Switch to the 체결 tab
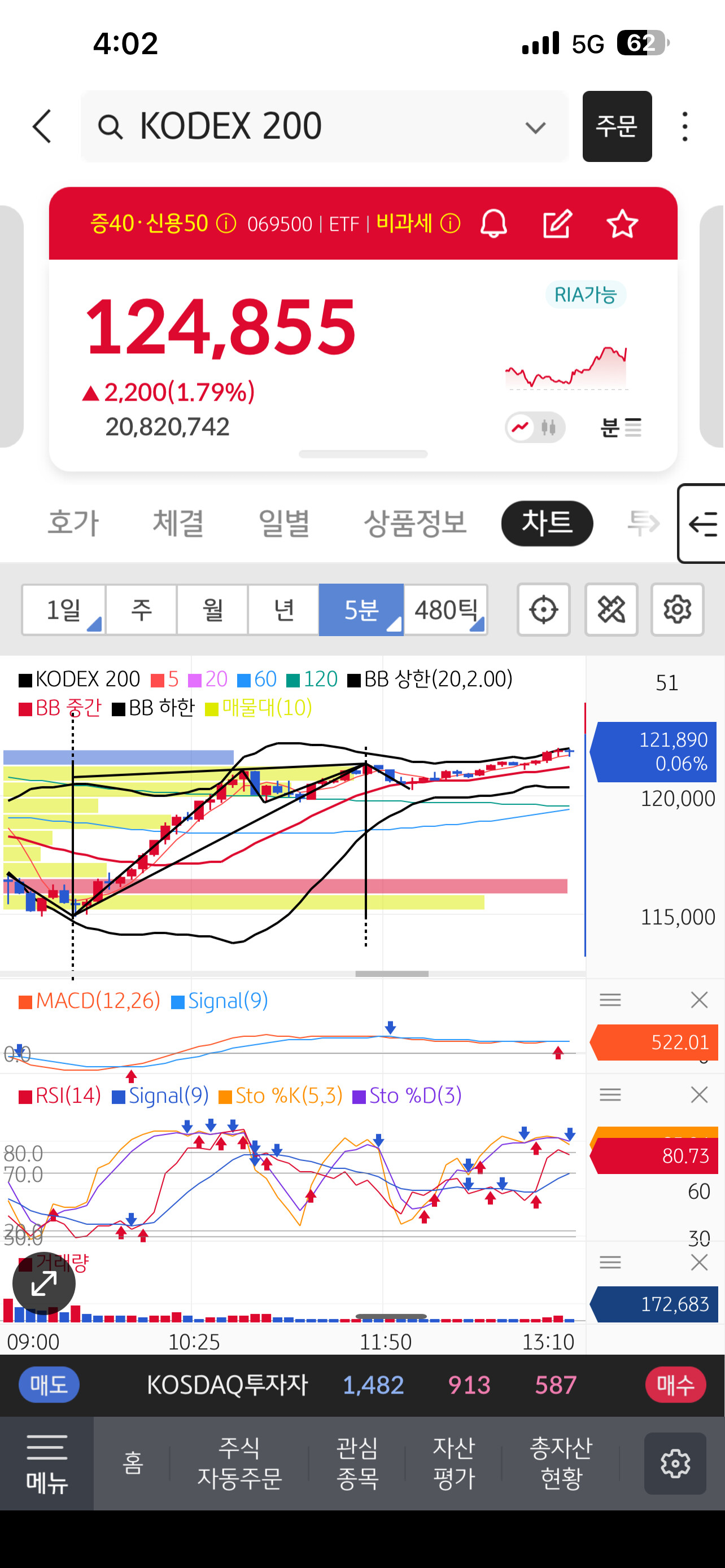This screenshot has height=1568, width=725. click(x=178, y=523)
